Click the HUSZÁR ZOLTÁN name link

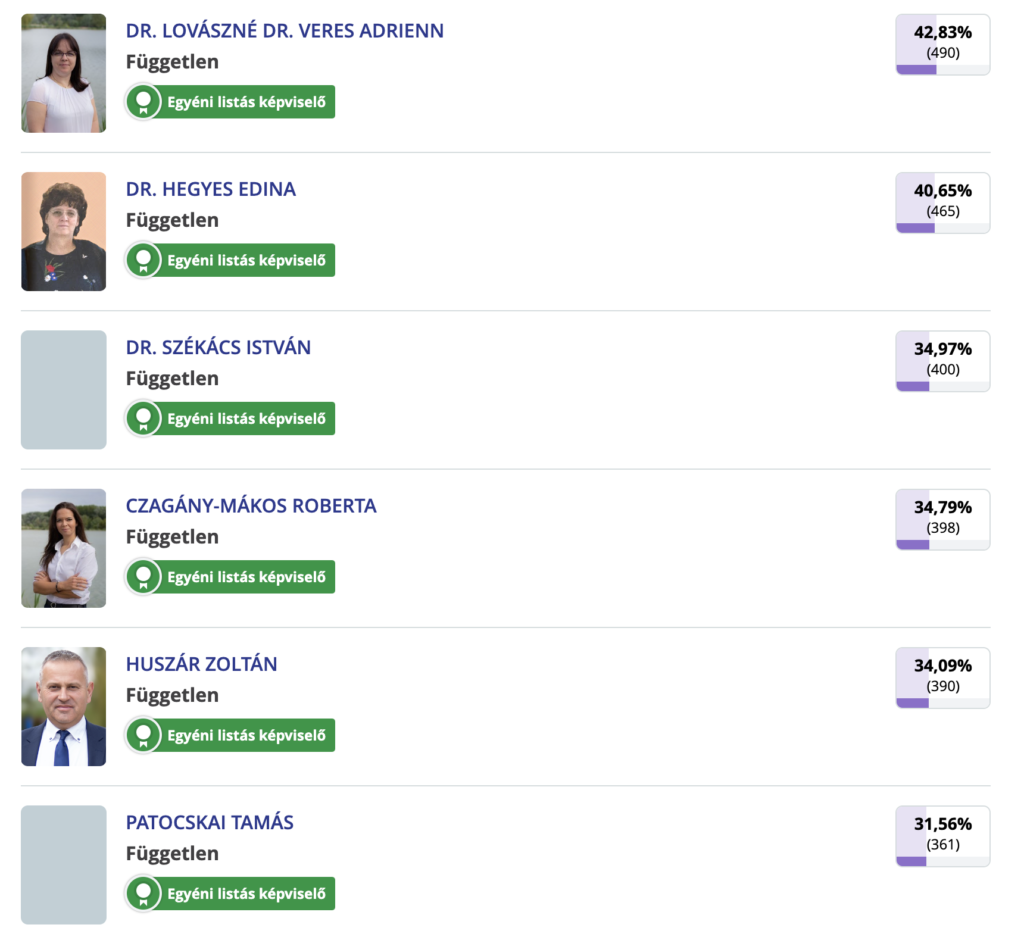pyautogui.click(x=201, y=664)
